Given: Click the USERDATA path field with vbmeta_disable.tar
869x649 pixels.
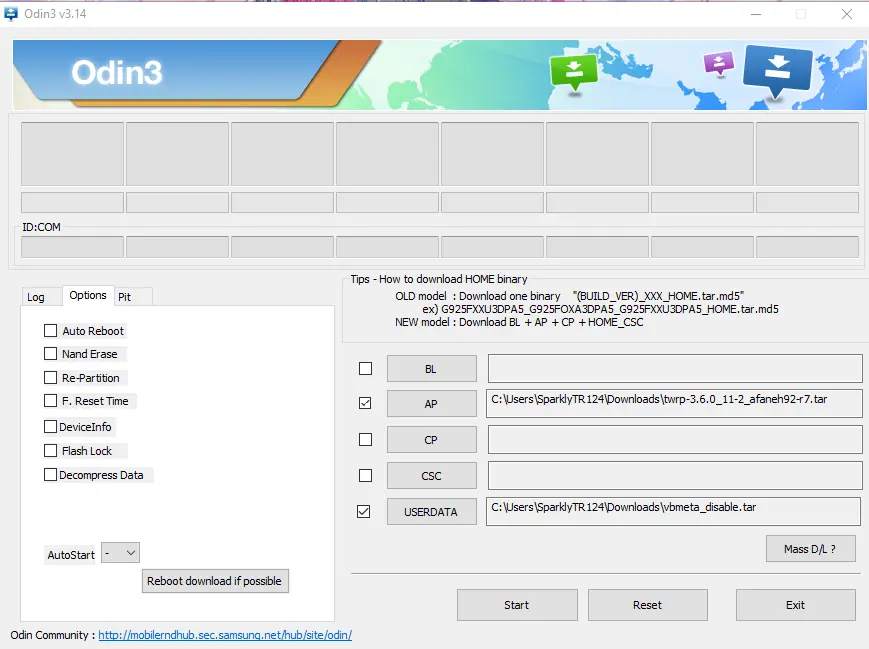Looking at the screenshot, I should pos(673,512).
